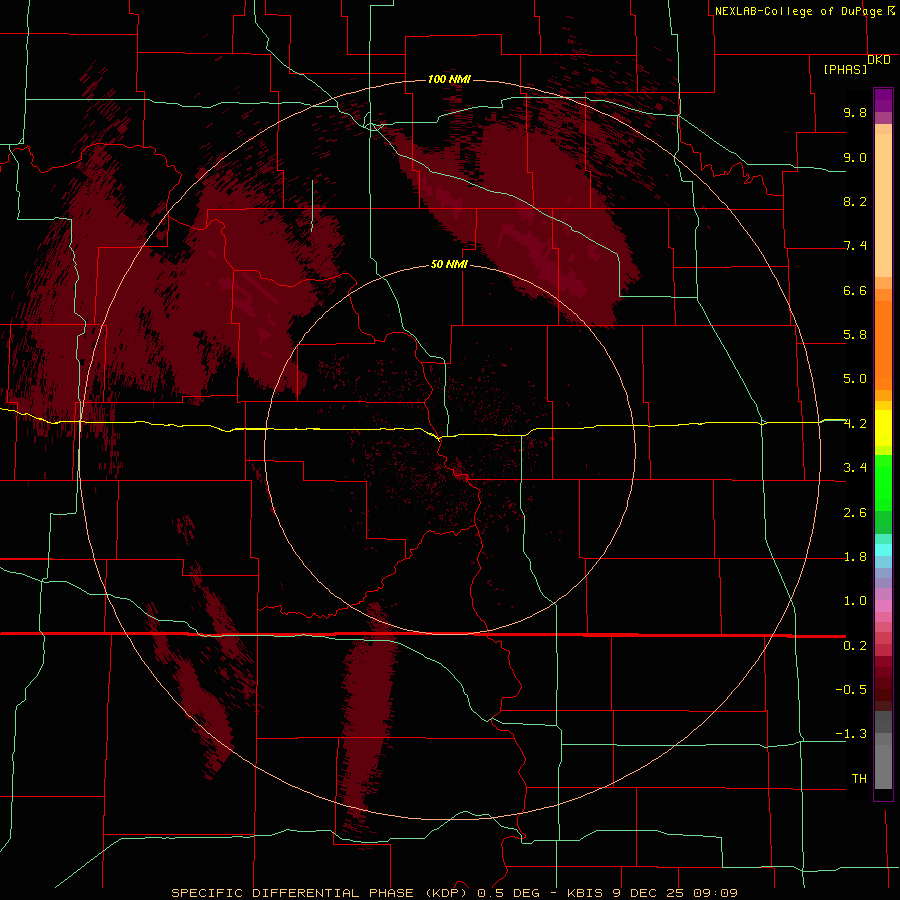
Task: Pick the purple top color bar segment
Action: (883, 101)
